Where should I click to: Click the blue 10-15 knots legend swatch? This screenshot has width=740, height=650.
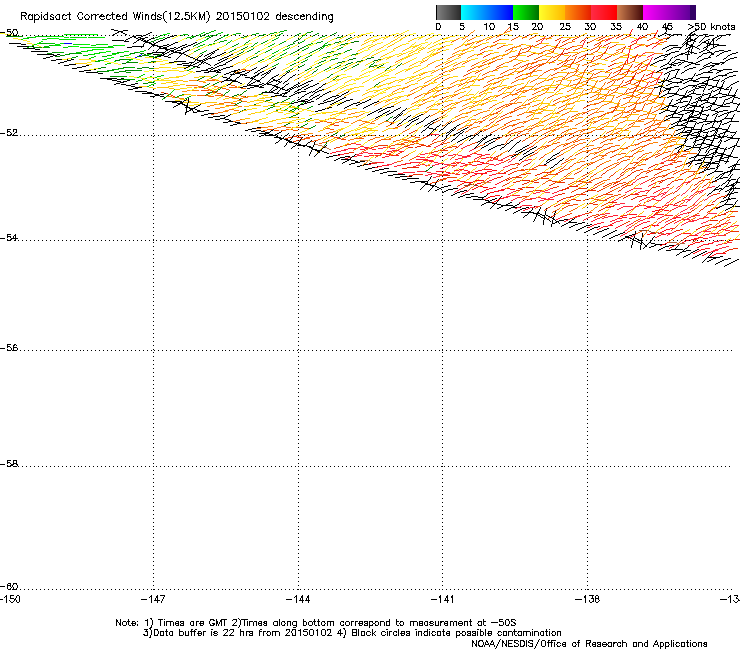point(500,12)
